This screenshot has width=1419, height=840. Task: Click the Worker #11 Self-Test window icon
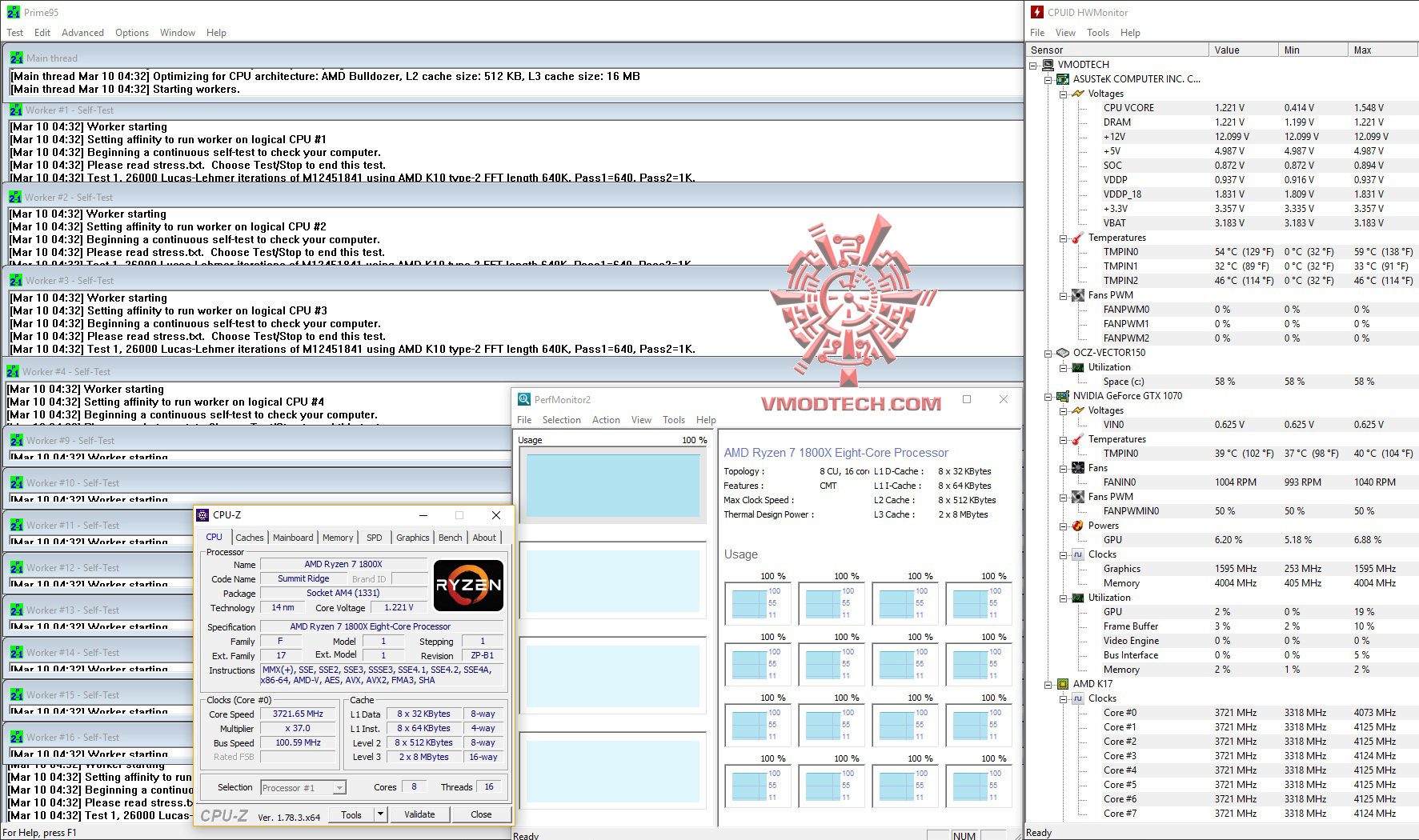click(x=17, y=525)
